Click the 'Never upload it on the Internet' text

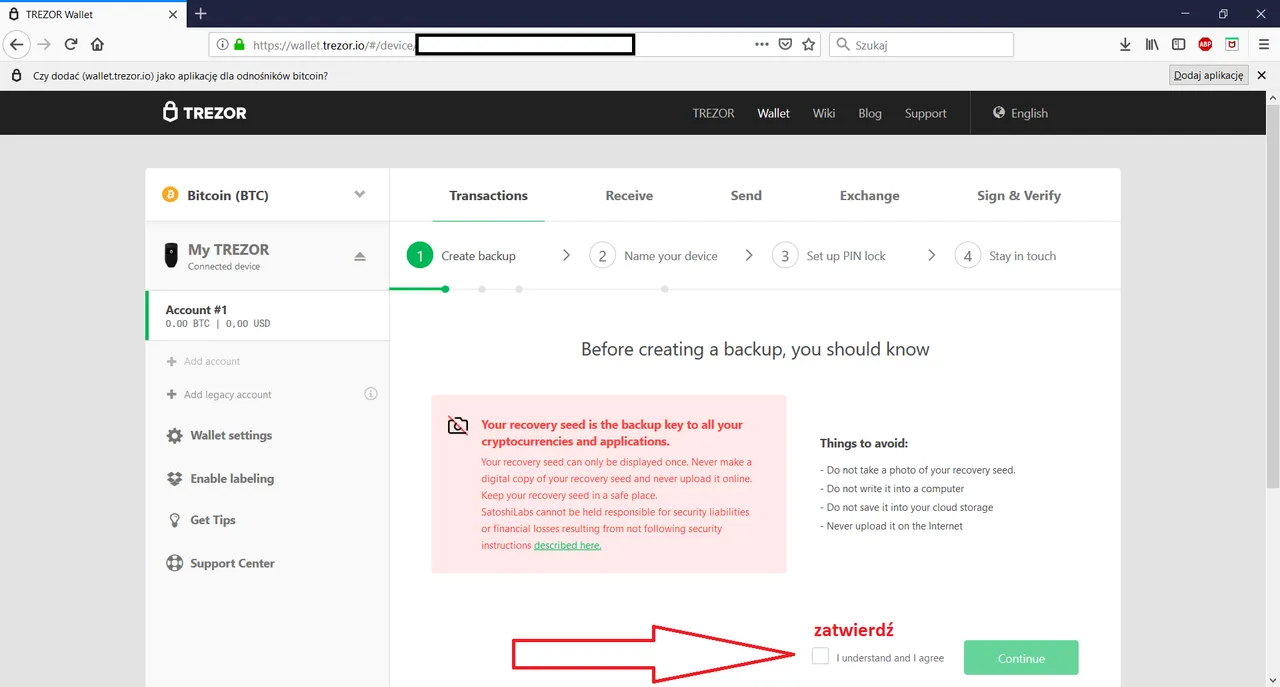point(894,526)
